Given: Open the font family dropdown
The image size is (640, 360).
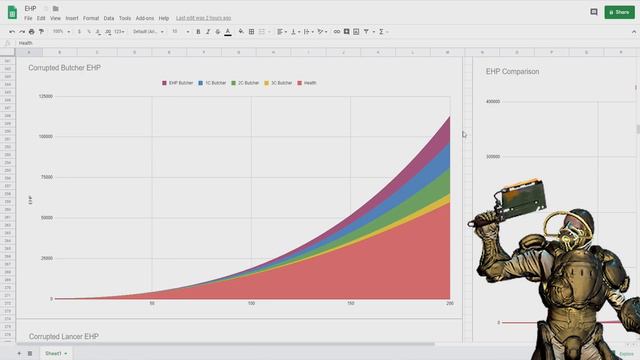Looking at the screenshot, I should click(x=148, y=31).
